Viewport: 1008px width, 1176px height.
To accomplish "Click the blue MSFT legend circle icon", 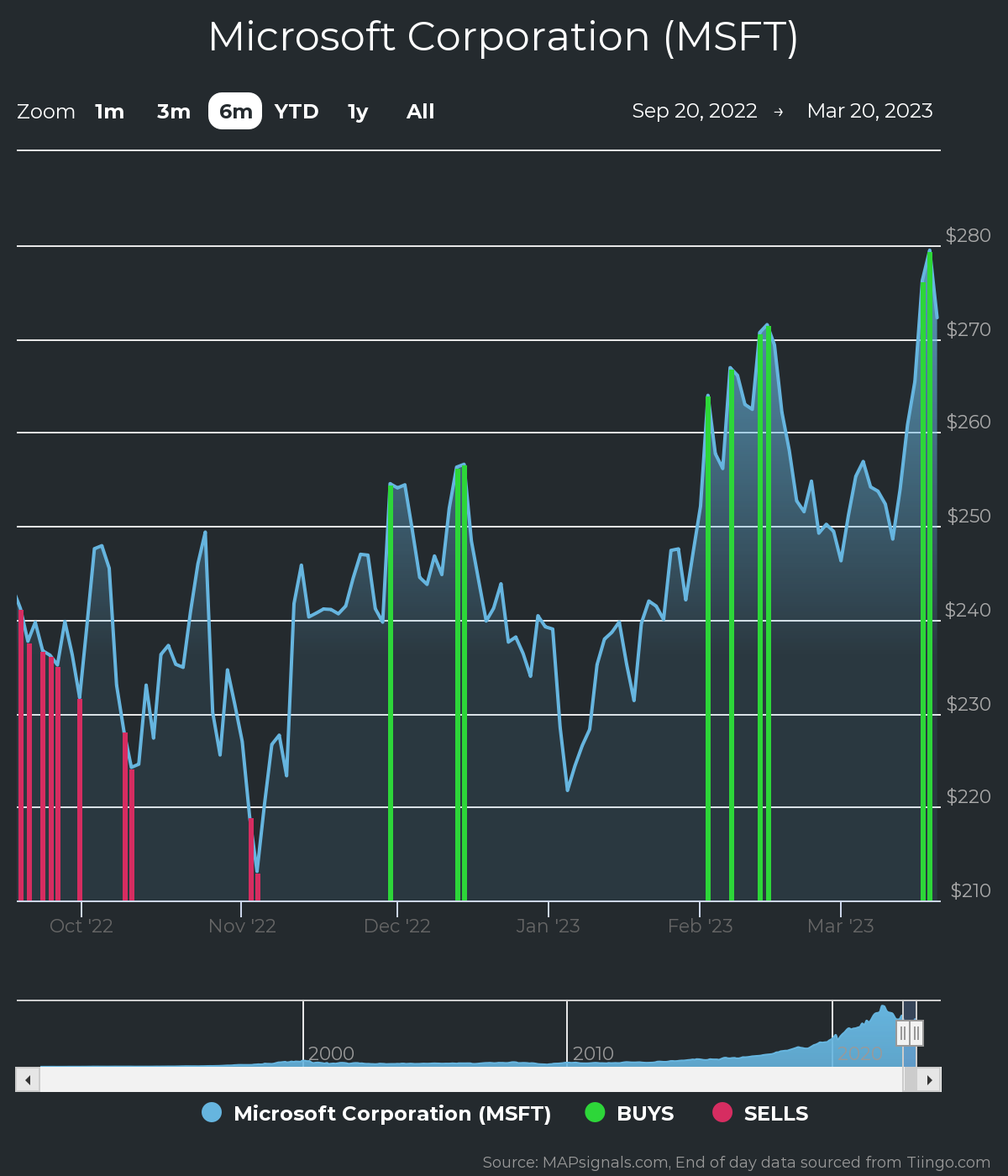I will coord(211,1113).
